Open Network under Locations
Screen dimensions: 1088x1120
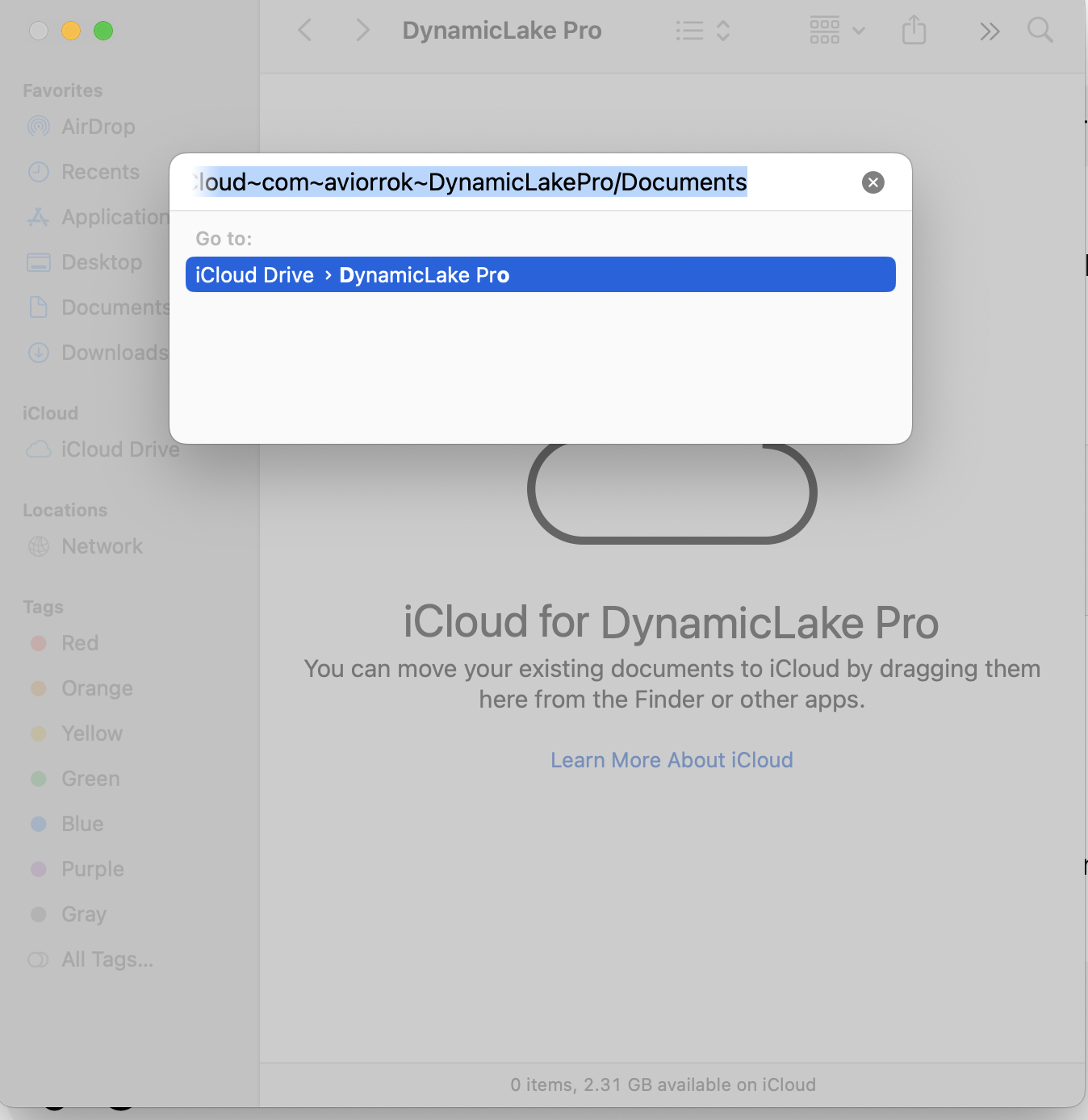(x=102, y=546)
